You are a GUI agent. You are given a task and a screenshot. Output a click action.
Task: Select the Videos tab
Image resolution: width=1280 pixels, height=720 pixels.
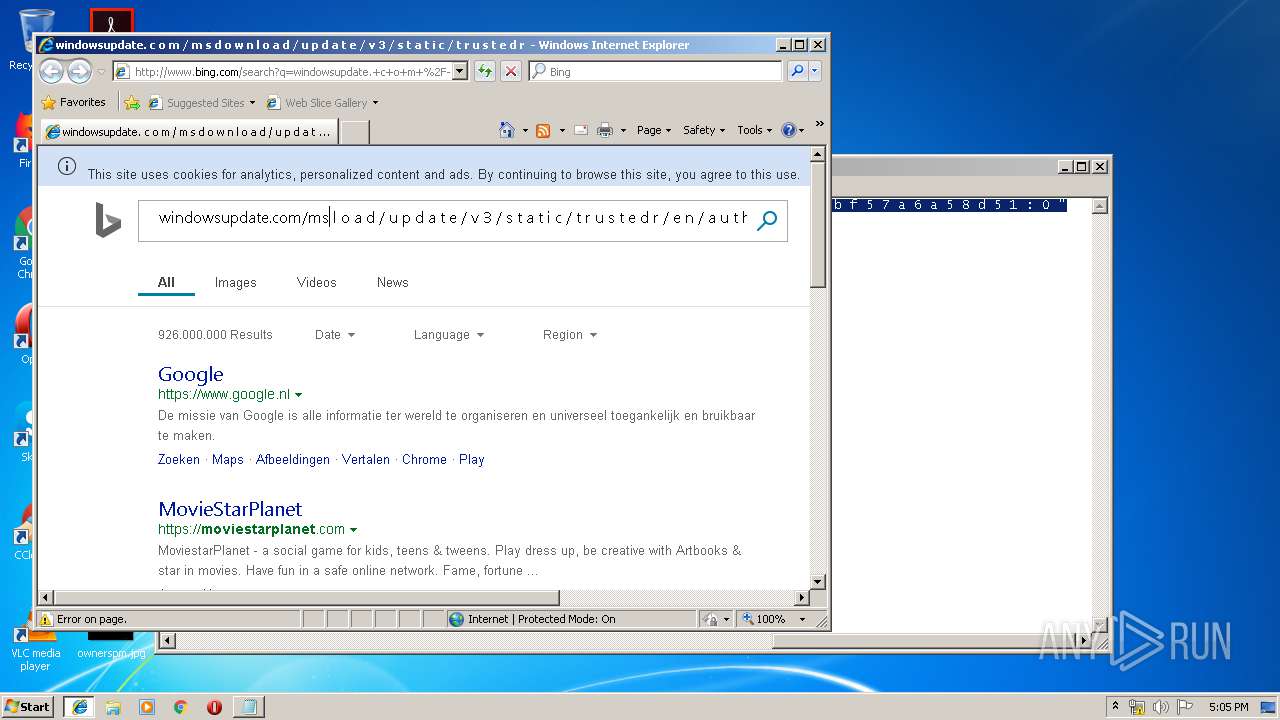(317, 283)
